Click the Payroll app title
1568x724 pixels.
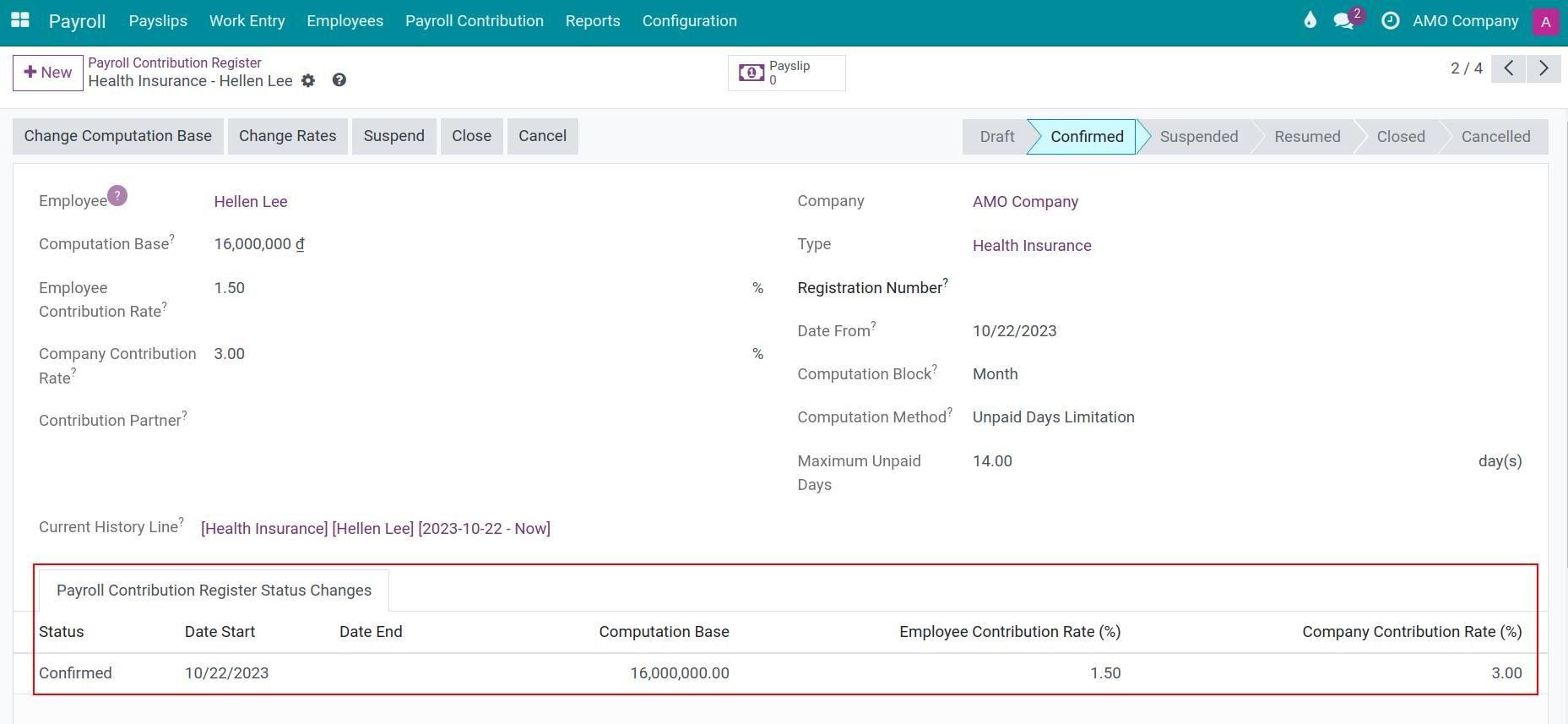(x=77, y=21)
